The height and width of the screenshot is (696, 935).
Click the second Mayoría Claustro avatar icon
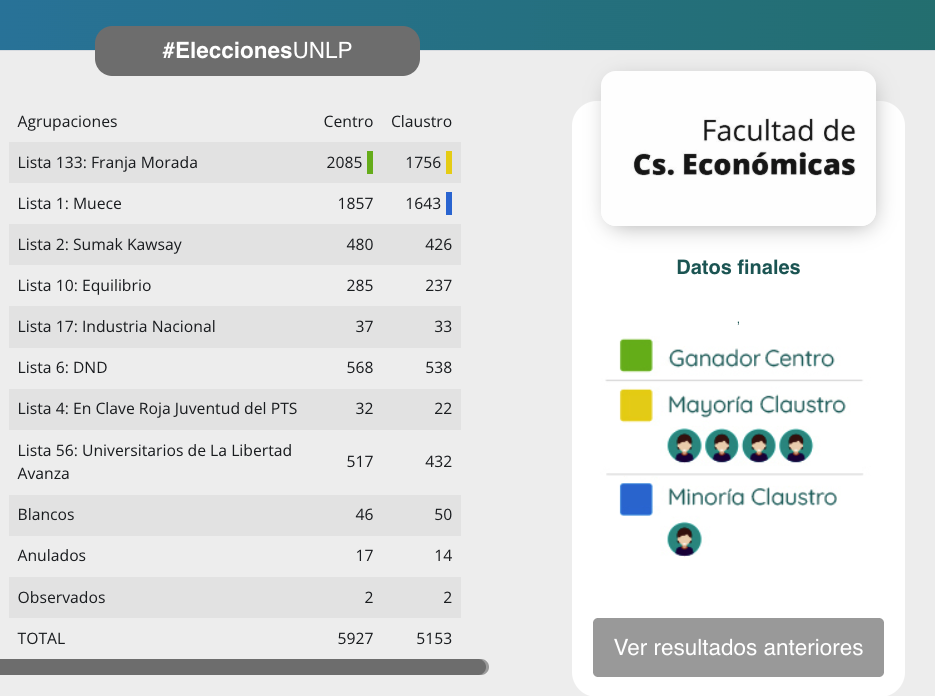point(721,446)
